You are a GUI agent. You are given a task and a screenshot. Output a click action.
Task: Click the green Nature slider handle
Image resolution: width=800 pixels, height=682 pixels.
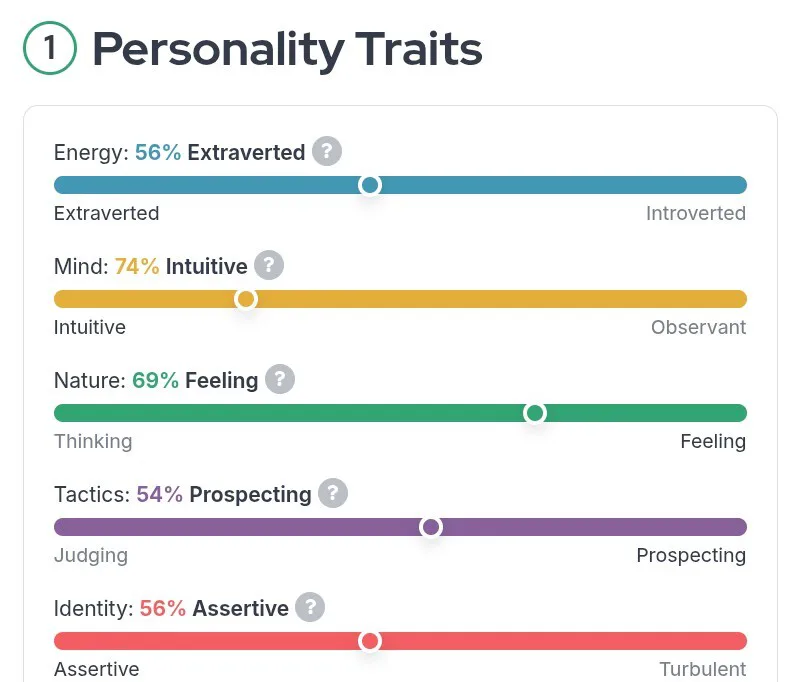(535, 413)
